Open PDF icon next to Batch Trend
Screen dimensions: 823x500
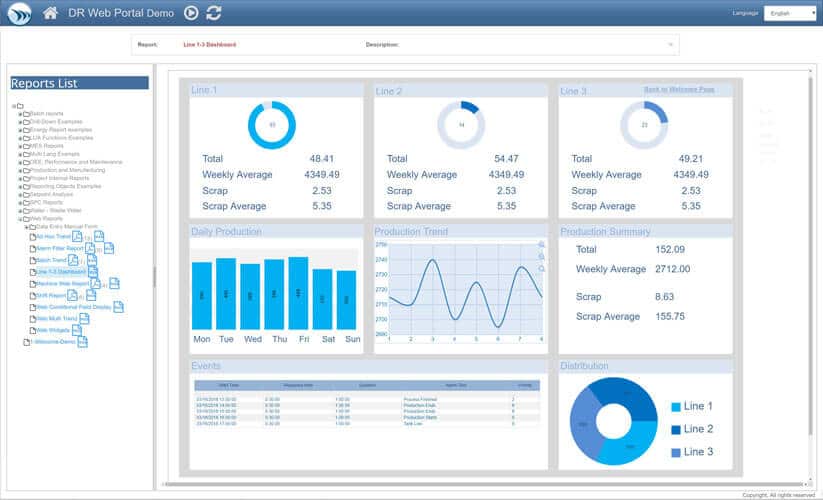click(73, 260)
